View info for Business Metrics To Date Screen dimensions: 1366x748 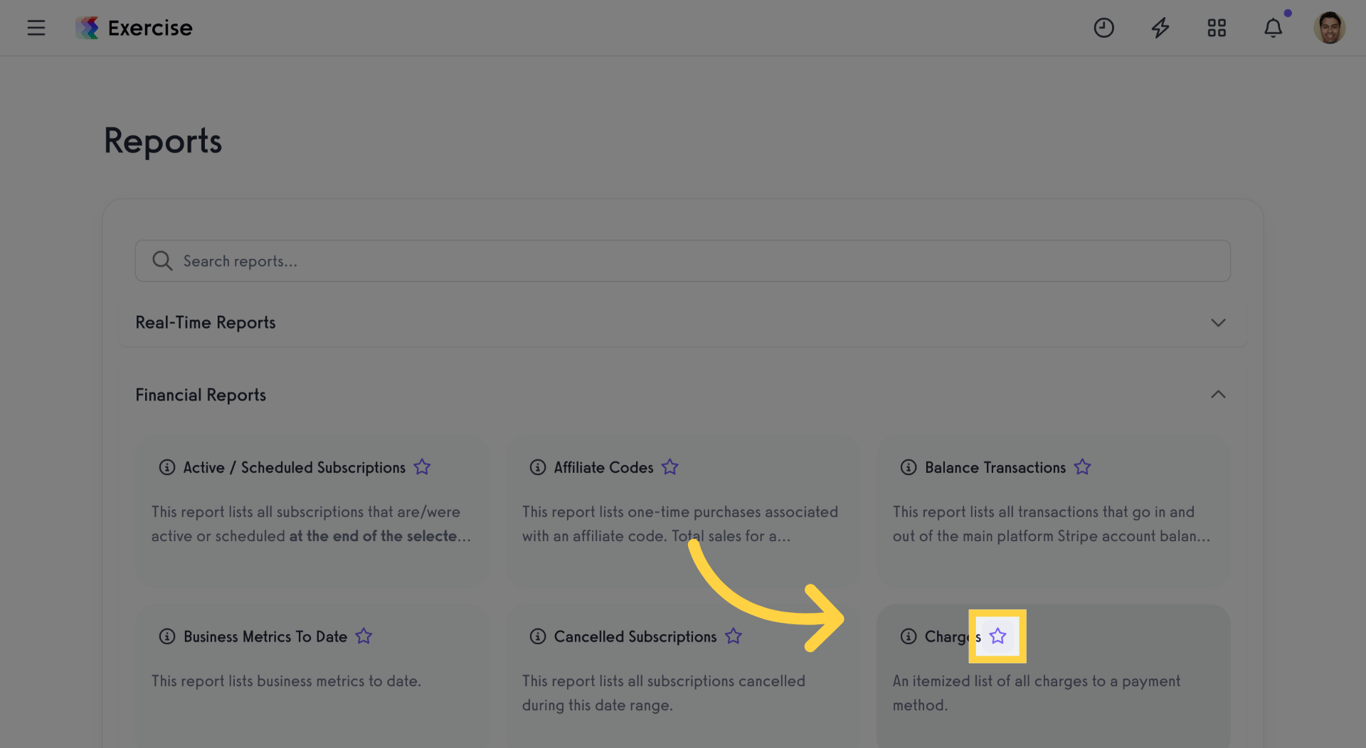166,636
